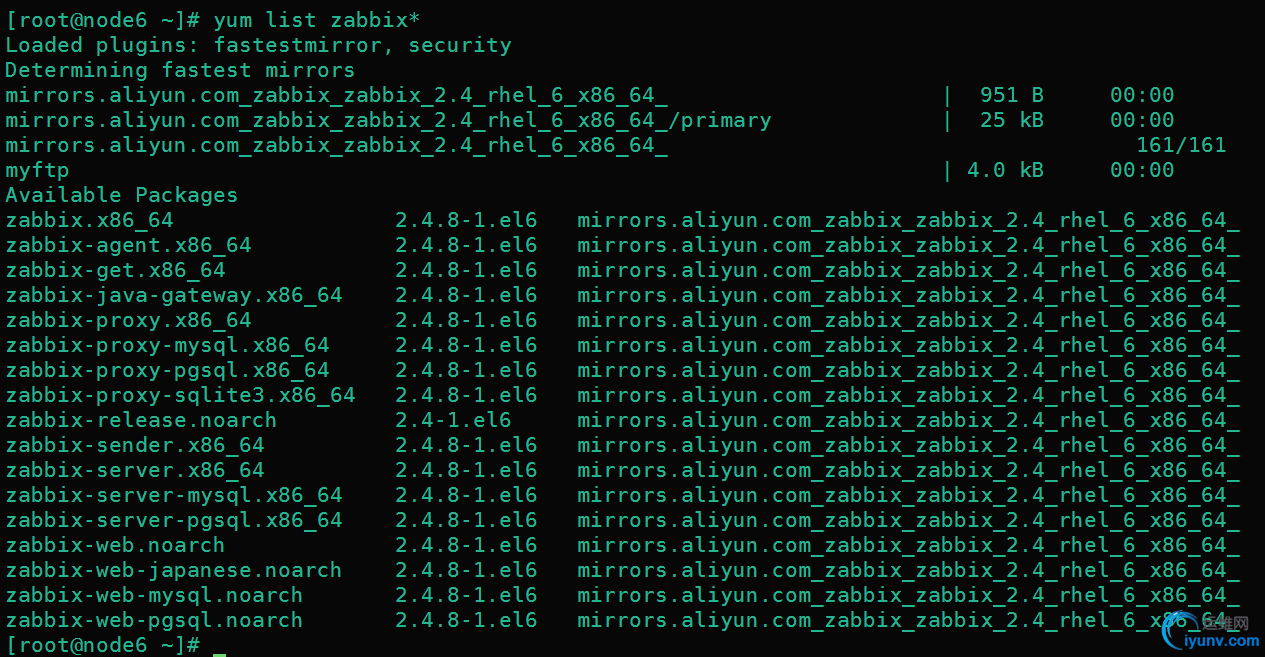Viewport: 1265px width, 657px height.
Task: Click the "Determining fastest mirrors" line
Action: [180, 70]
